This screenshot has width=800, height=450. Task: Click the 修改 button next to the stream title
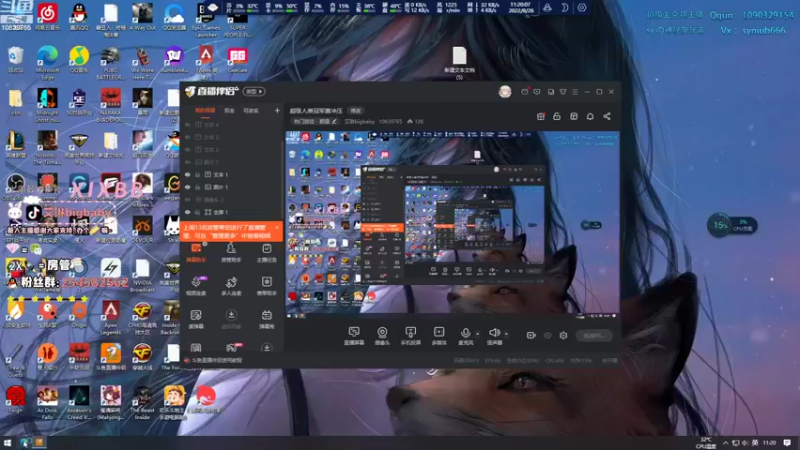[356, 111]
